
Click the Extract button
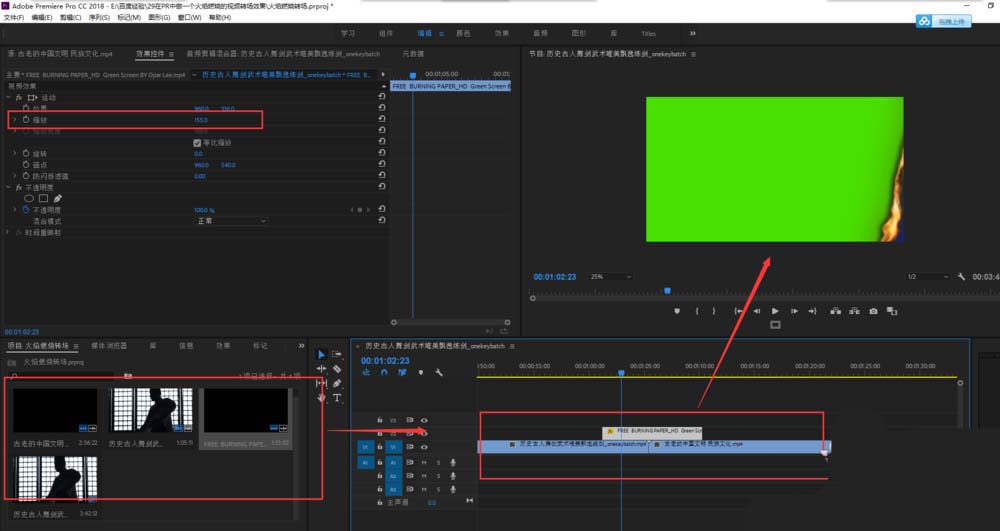[x=854, y=311]
